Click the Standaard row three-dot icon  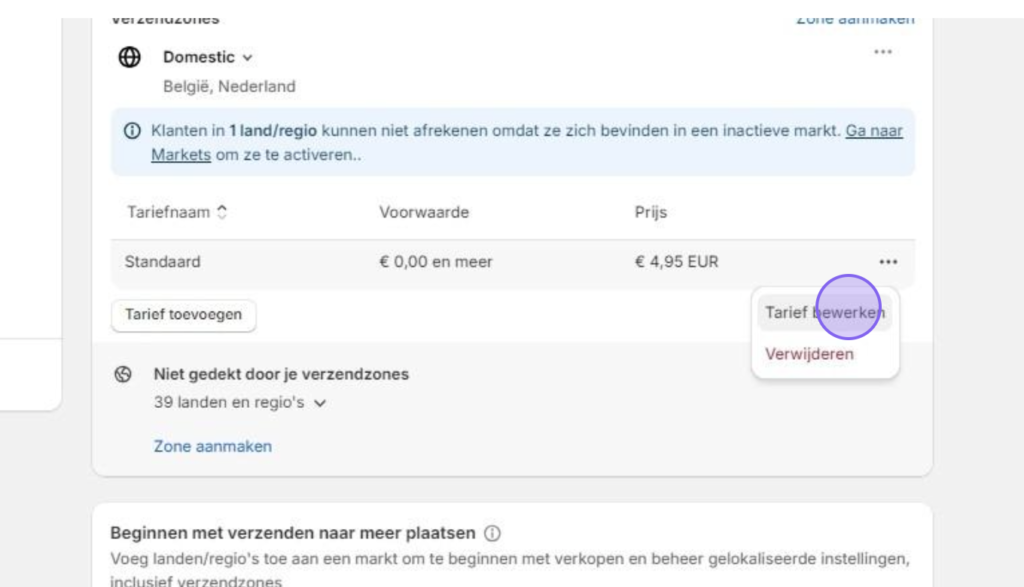[x=888, y=262]
